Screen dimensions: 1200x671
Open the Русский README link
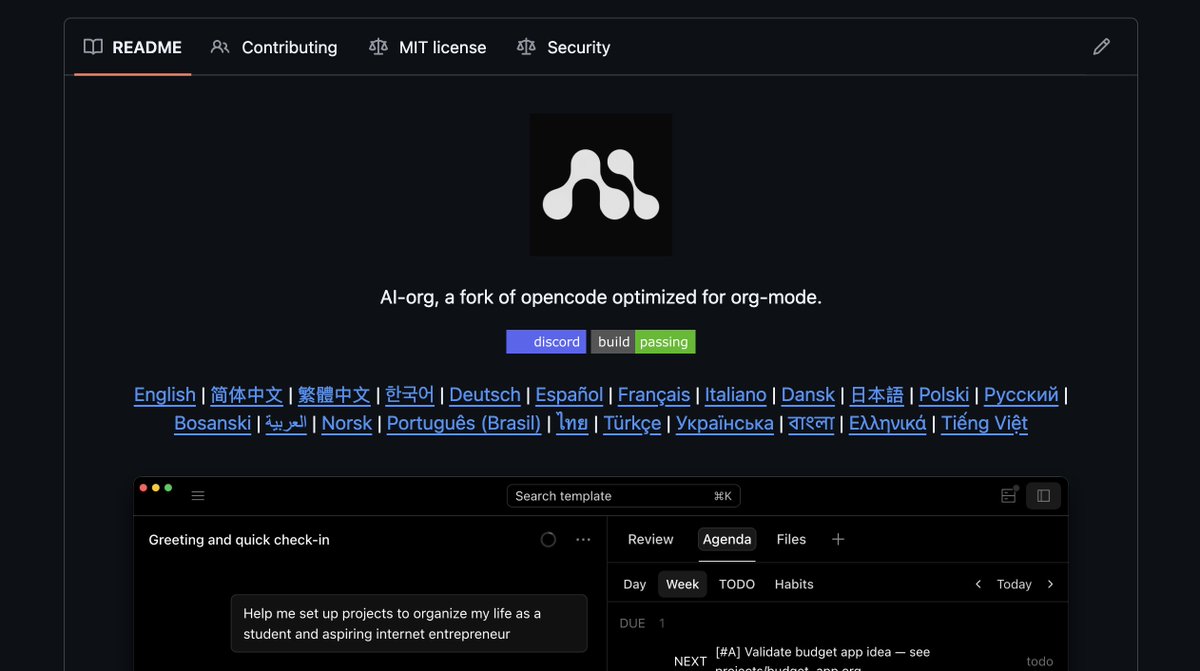tap(1021, 395)
